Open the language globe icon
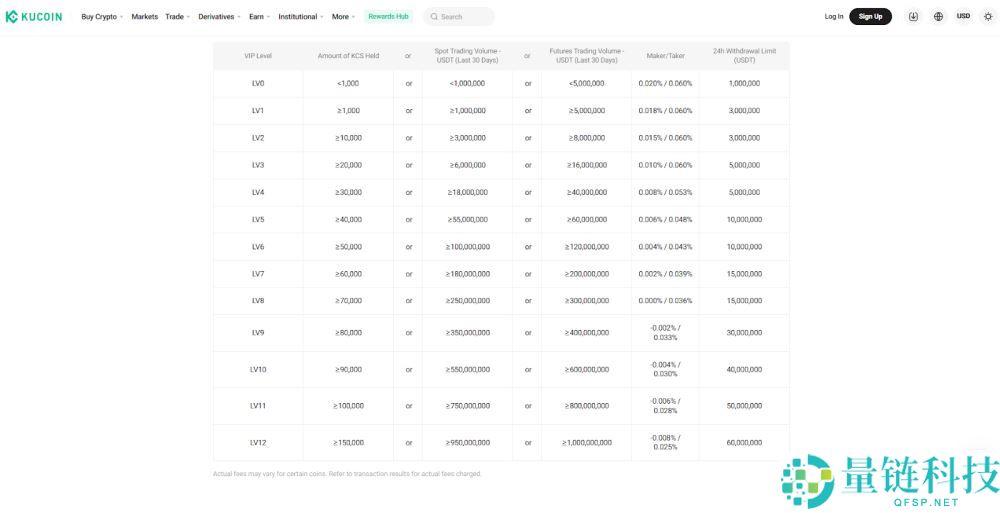Image resolution: width=1000 pixels, height=513 pixels. (x=938, y=16)
